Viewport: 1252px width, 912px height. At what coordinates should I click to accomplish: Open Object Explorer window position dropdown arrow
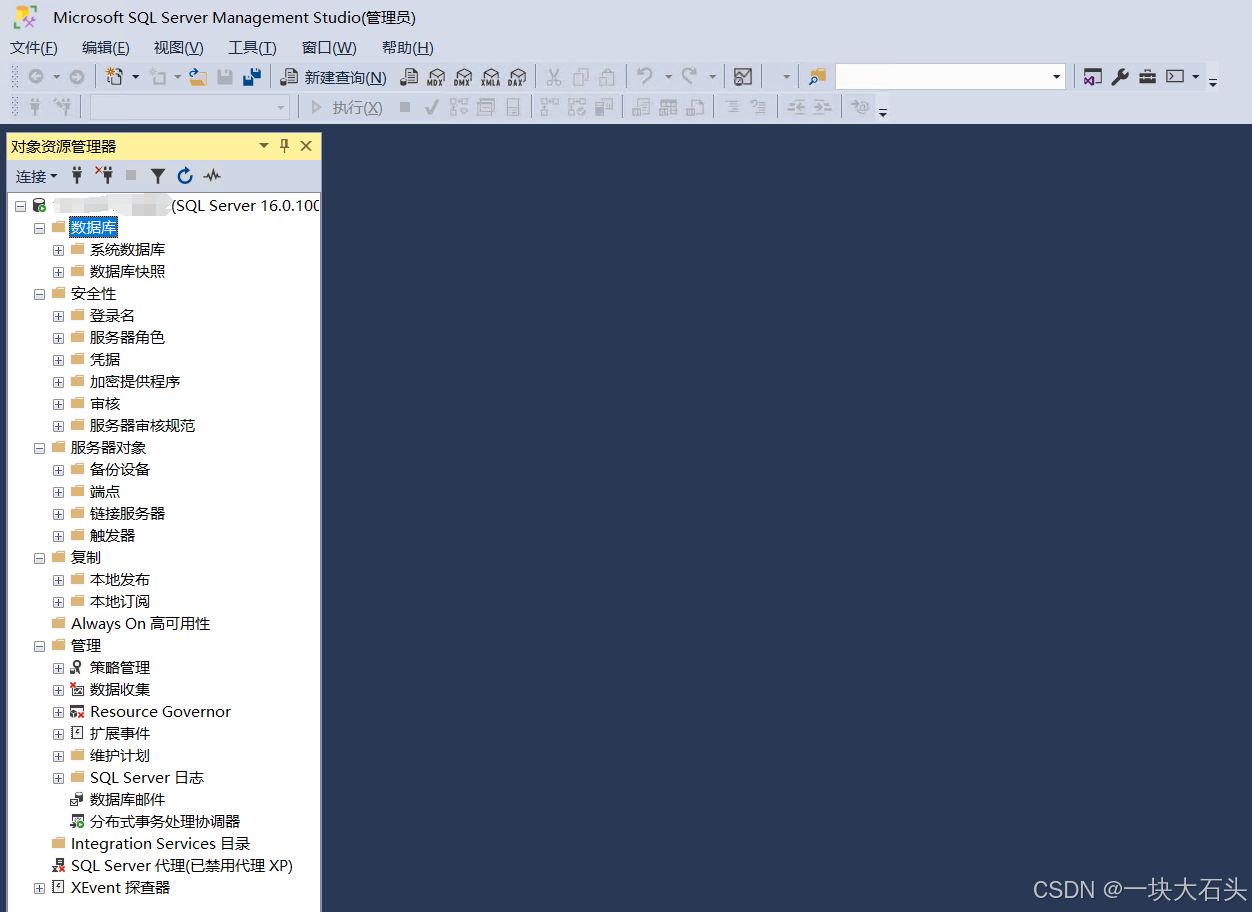264,146
